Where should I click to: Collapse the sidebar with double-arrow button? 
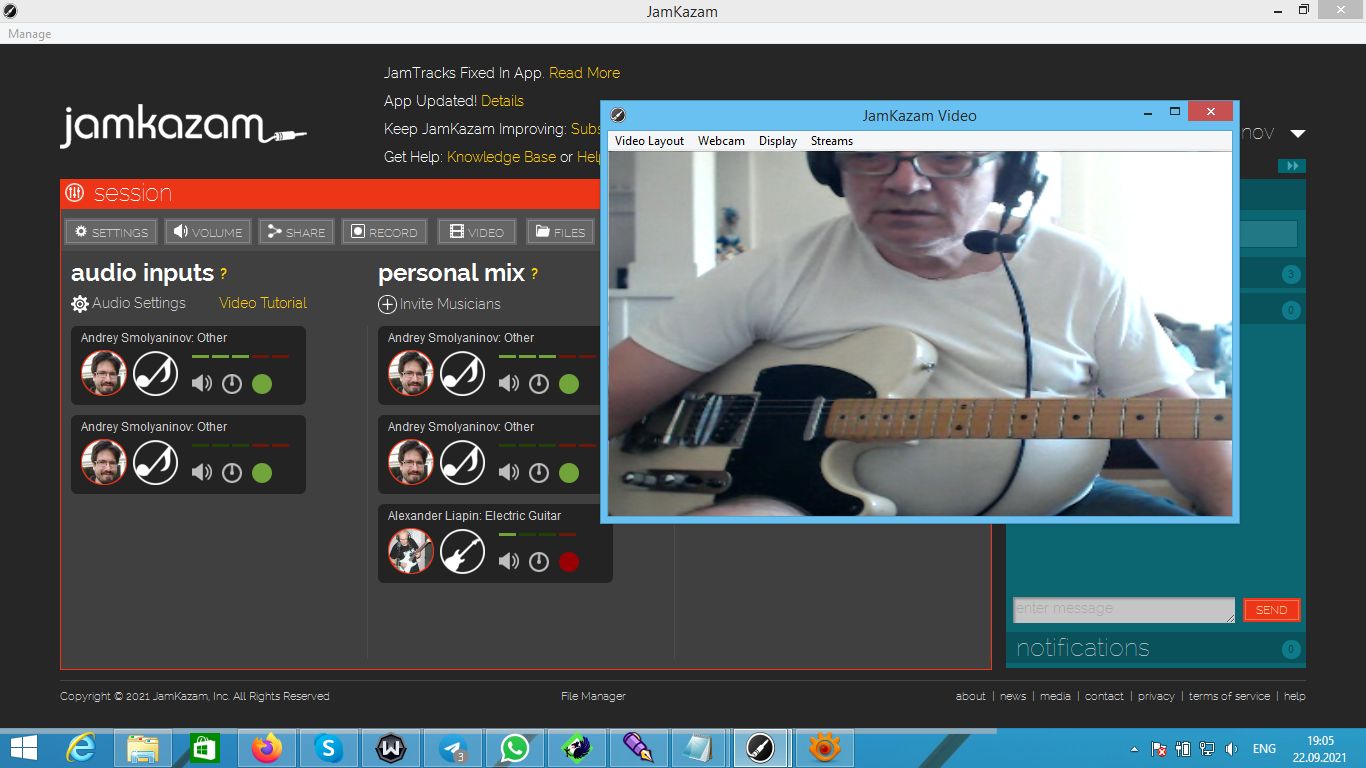pyautogui.click(x=1292, y=166)
